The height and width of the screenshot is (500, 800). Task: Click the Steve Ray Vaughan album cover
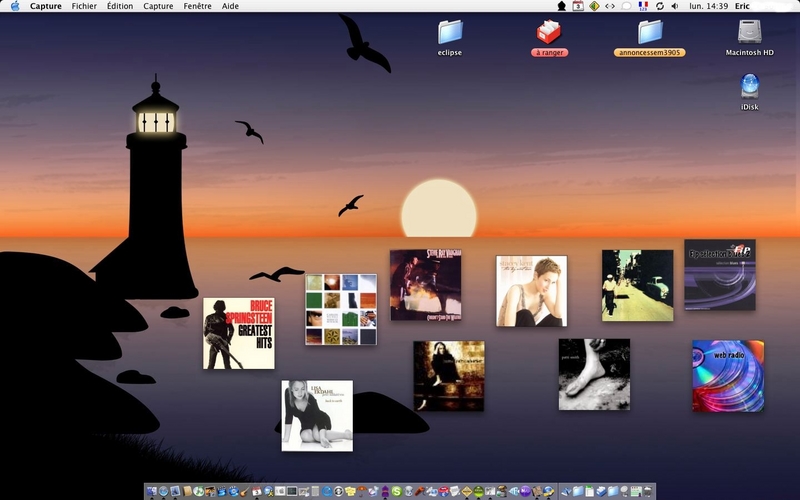[x=426, y=285]
